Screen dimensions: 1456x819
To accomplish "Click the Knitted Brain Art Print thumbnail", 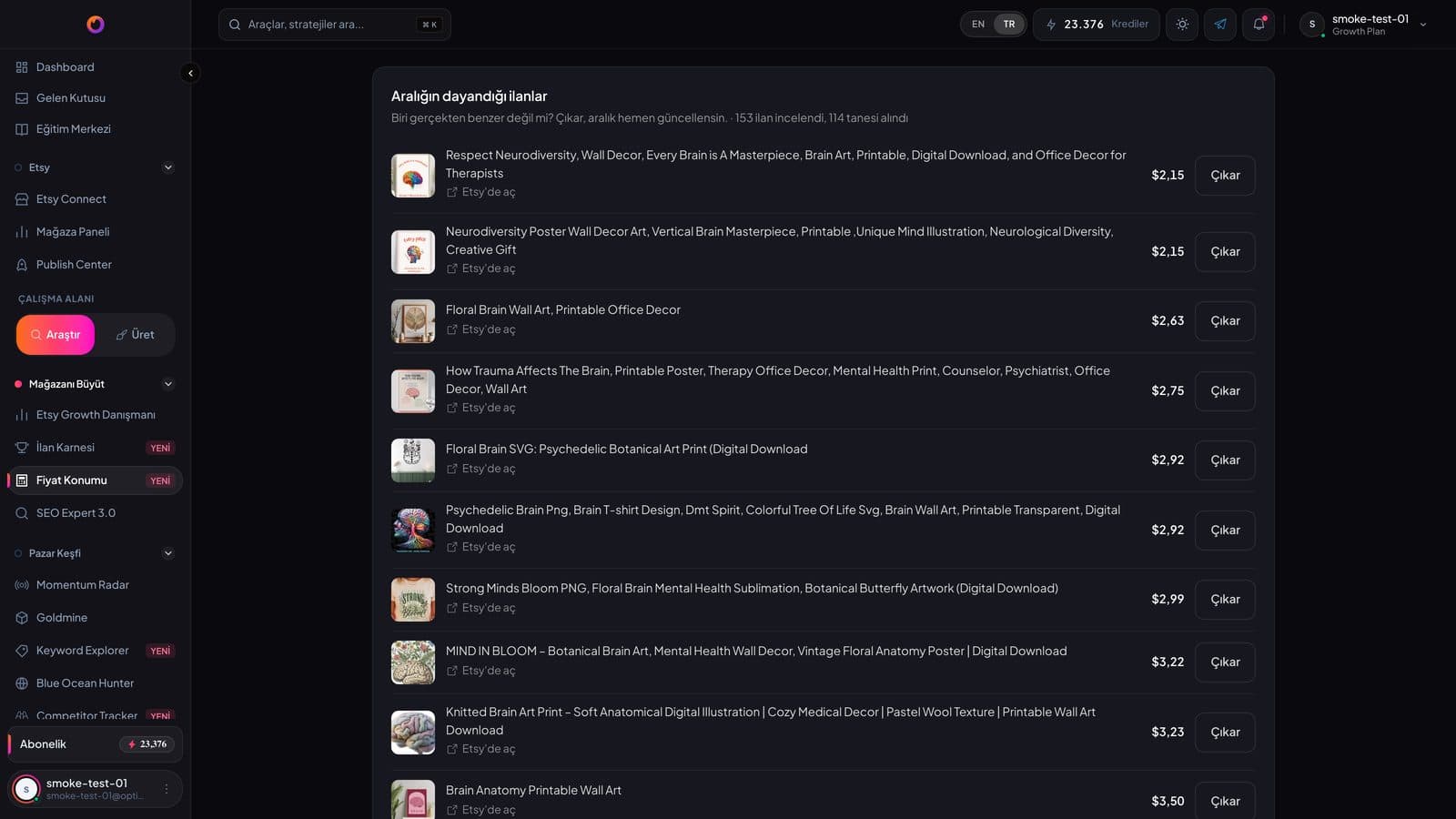I will click(x=413, y=733).
